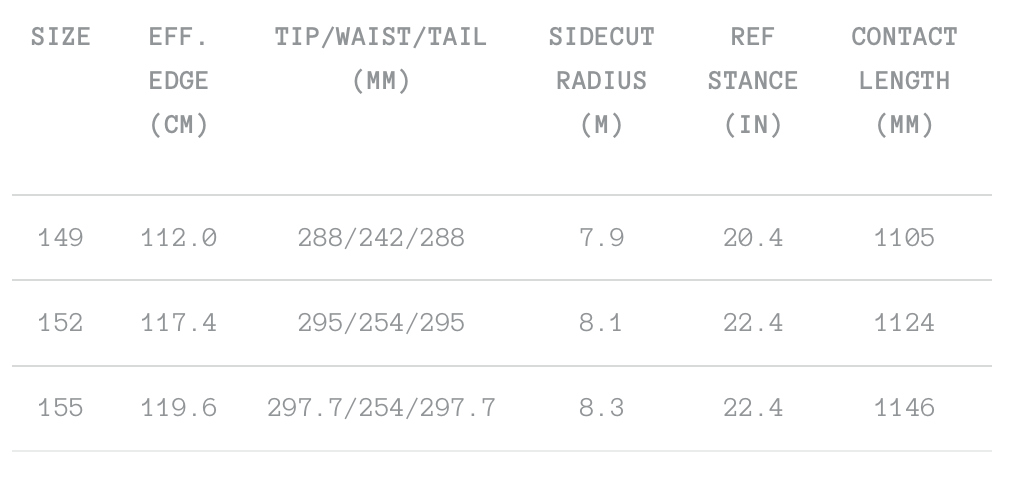Select the 152 size cell
The image size is (1024, 500).
[x=61, y=323]
